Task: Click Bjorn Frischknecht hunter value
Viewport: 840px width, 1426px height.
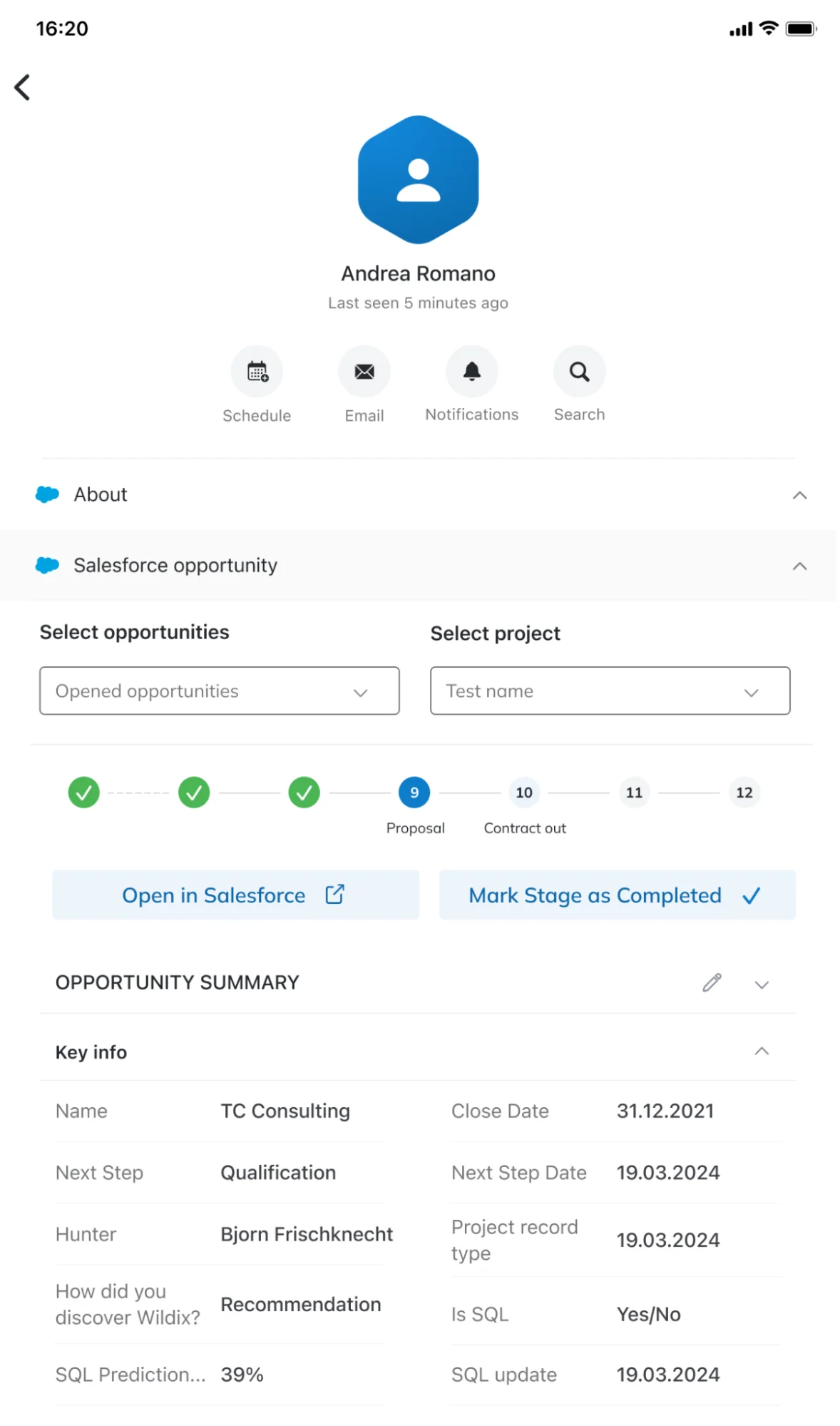Action: click(307, 1234)
